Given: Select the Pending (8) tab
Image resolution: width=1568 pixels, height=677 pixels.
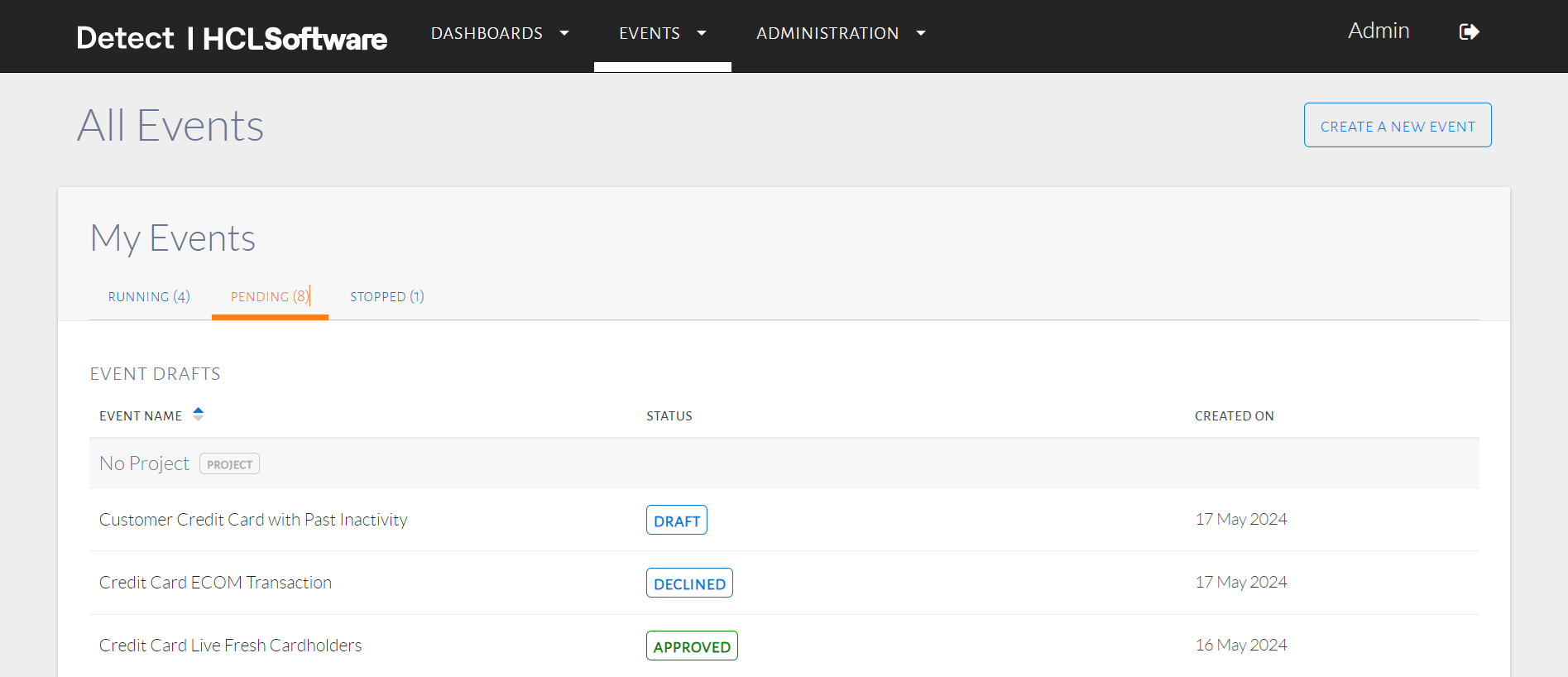Looking at the screenshot, I should point(270,297).
